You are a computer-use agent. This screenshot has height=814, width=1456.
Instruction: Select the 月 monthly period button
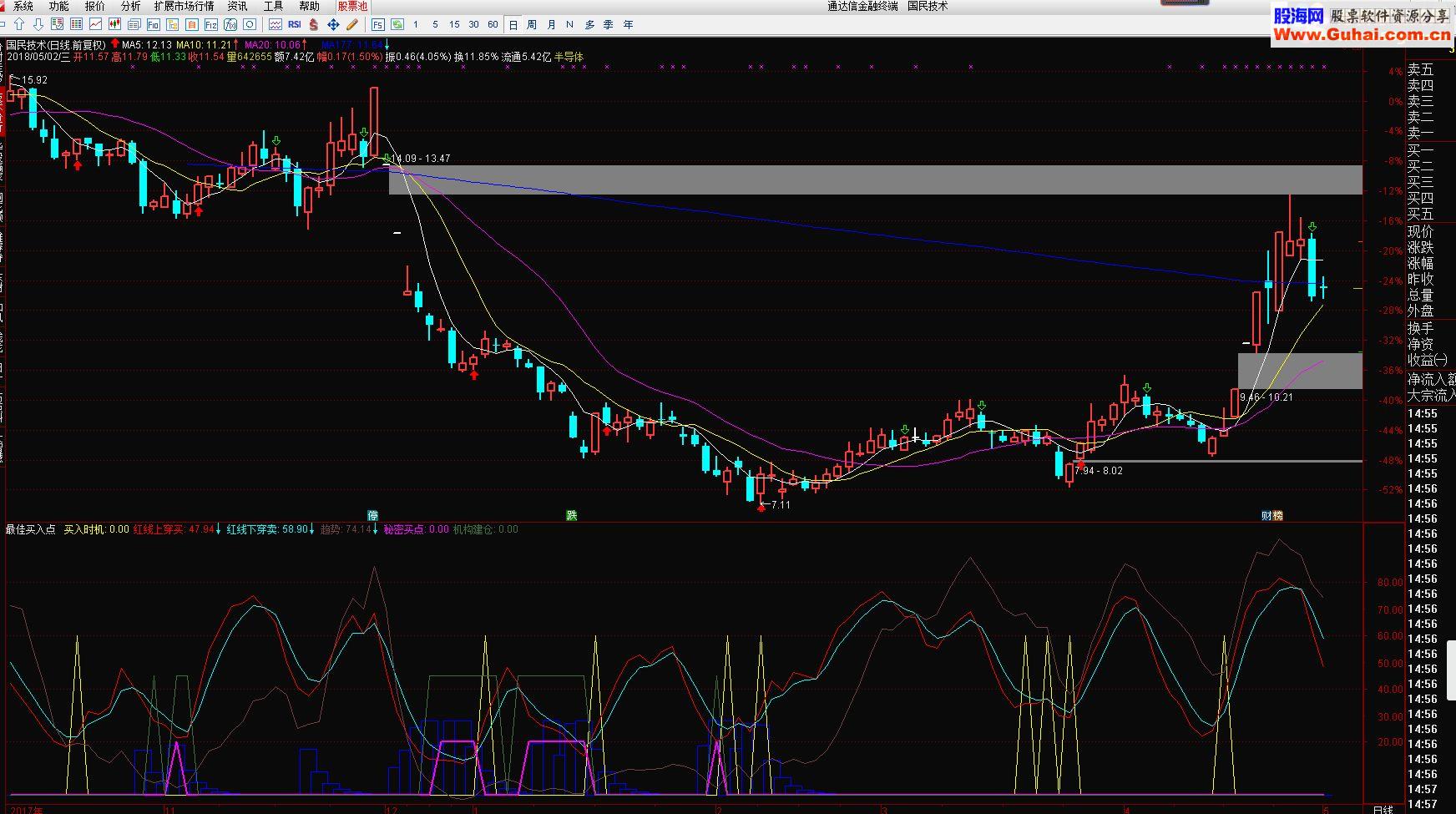coord(551,24)
